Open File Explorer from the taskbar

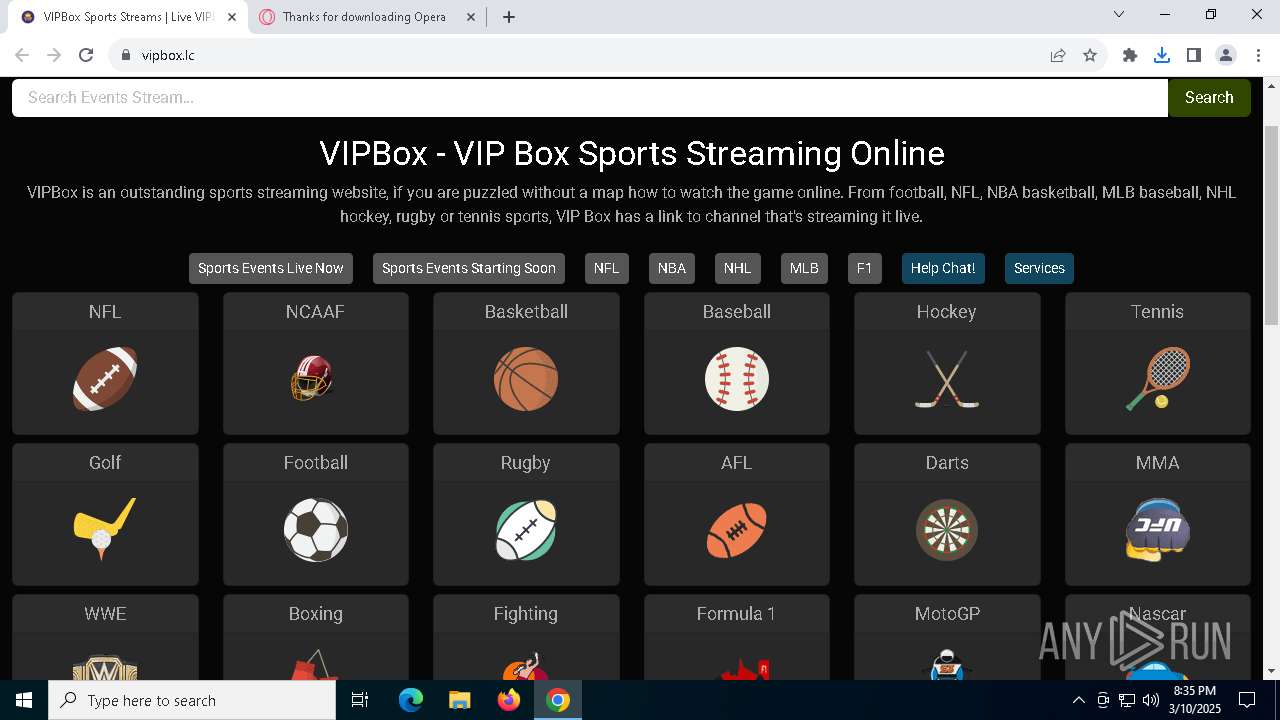459,700
